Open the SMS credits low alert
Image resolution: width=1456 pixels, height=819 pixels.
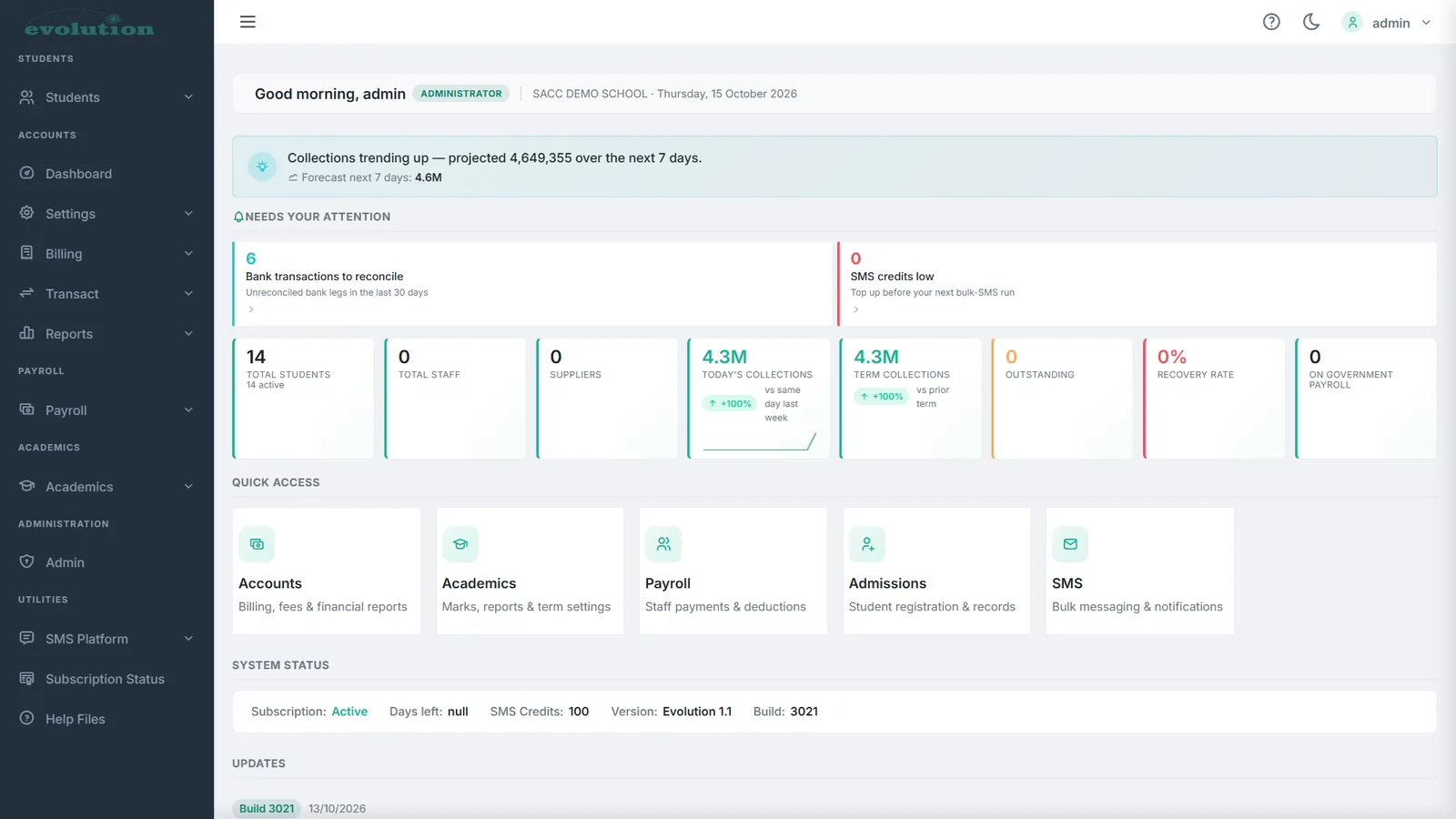tap(1137, 284)
